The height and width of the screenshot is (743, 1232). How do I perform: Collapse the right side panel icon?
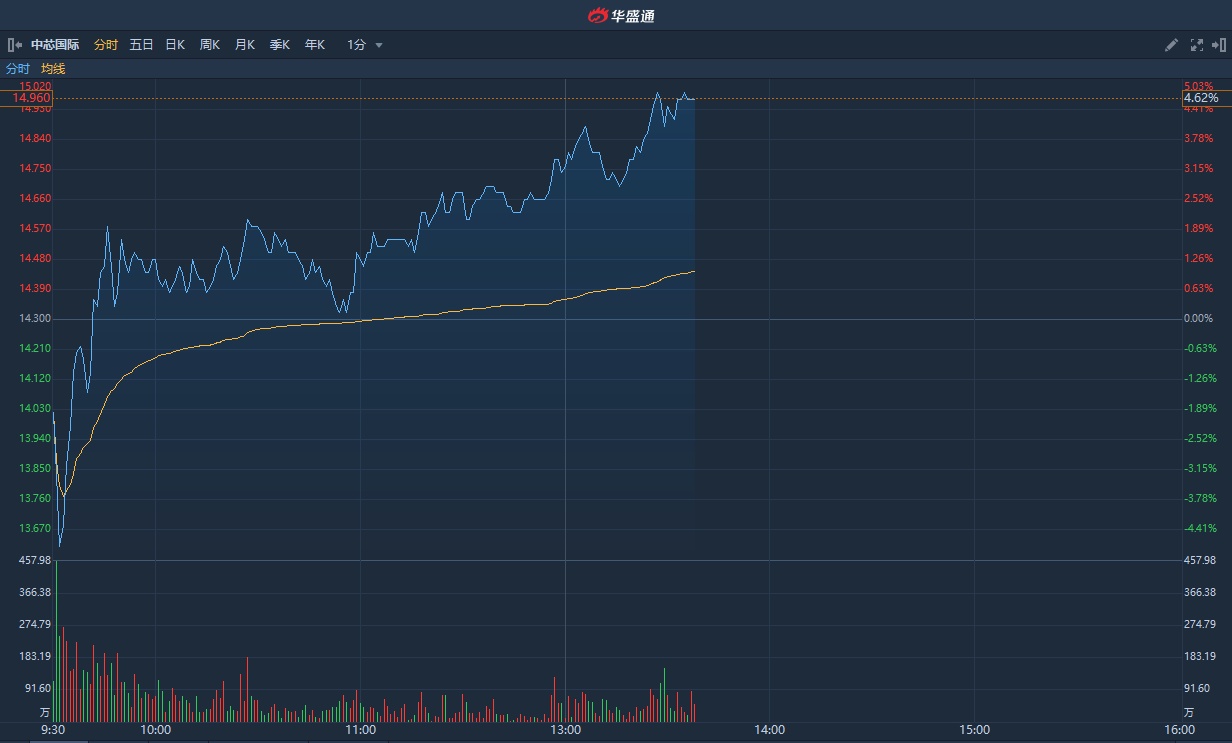point(1218,45)
